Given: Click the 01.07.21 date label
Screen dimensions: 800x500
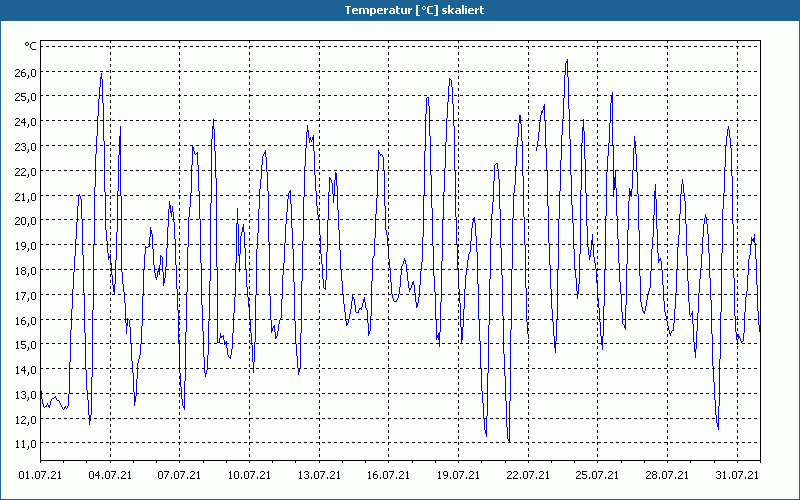Looking at the screenshot, I should click(x=40, y=475).
